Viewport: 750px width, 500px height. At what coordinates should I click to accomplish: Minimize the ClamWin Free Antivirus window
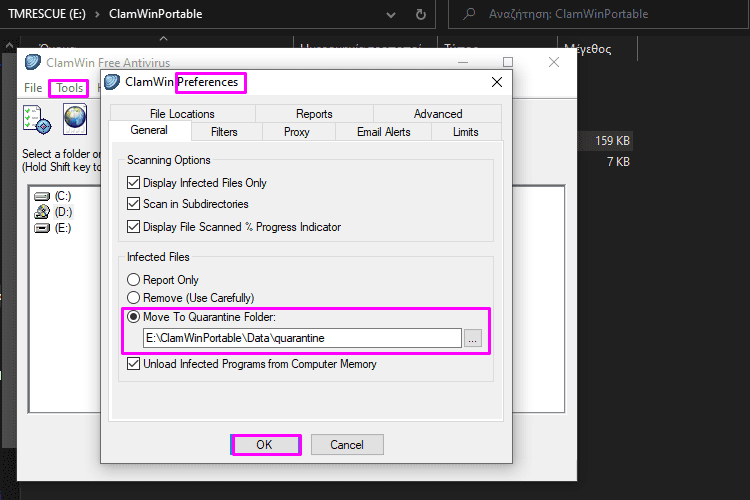(463, 62)
